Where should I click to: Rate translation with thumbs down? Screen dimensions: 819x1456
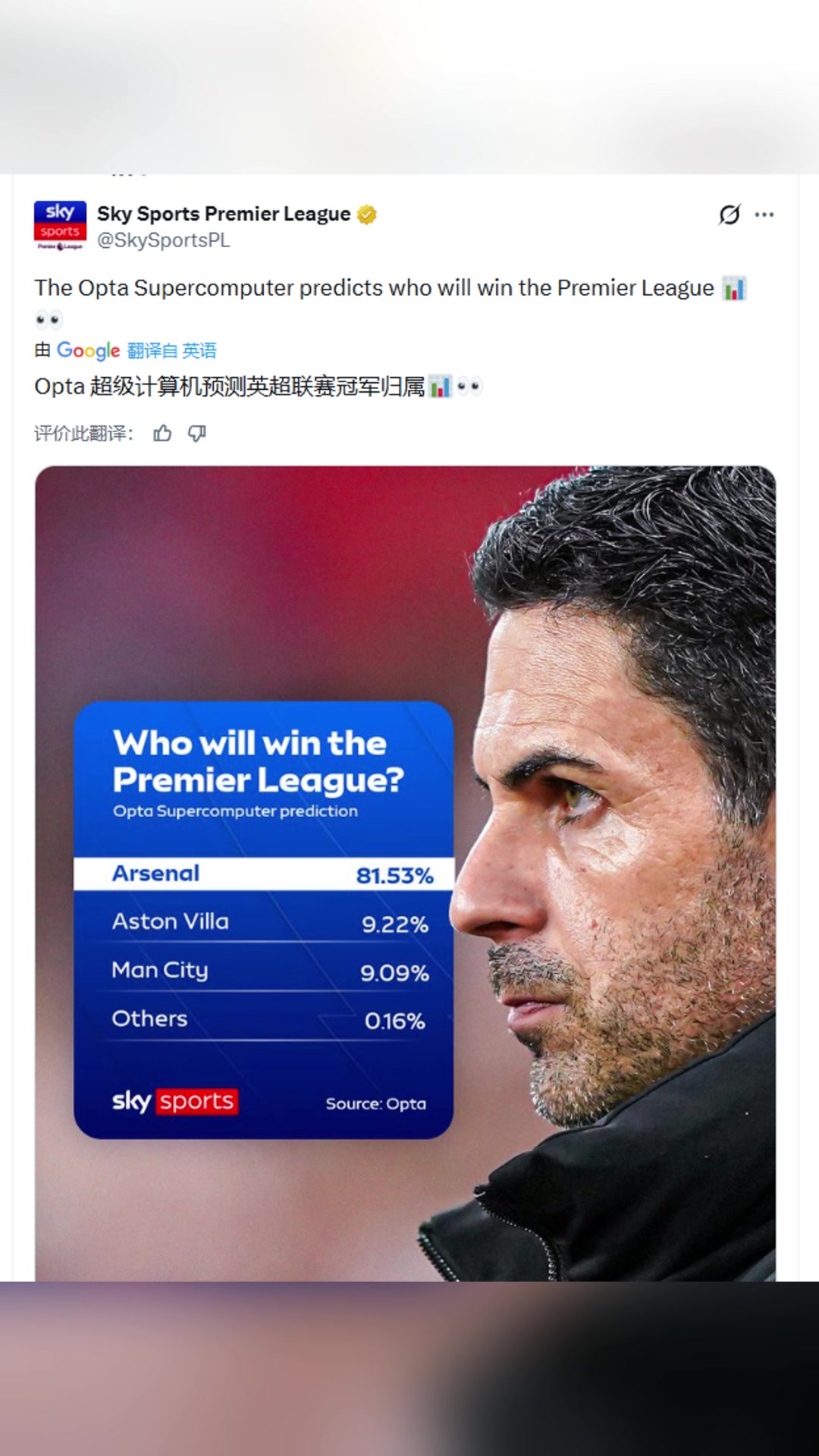click(197, 434)
